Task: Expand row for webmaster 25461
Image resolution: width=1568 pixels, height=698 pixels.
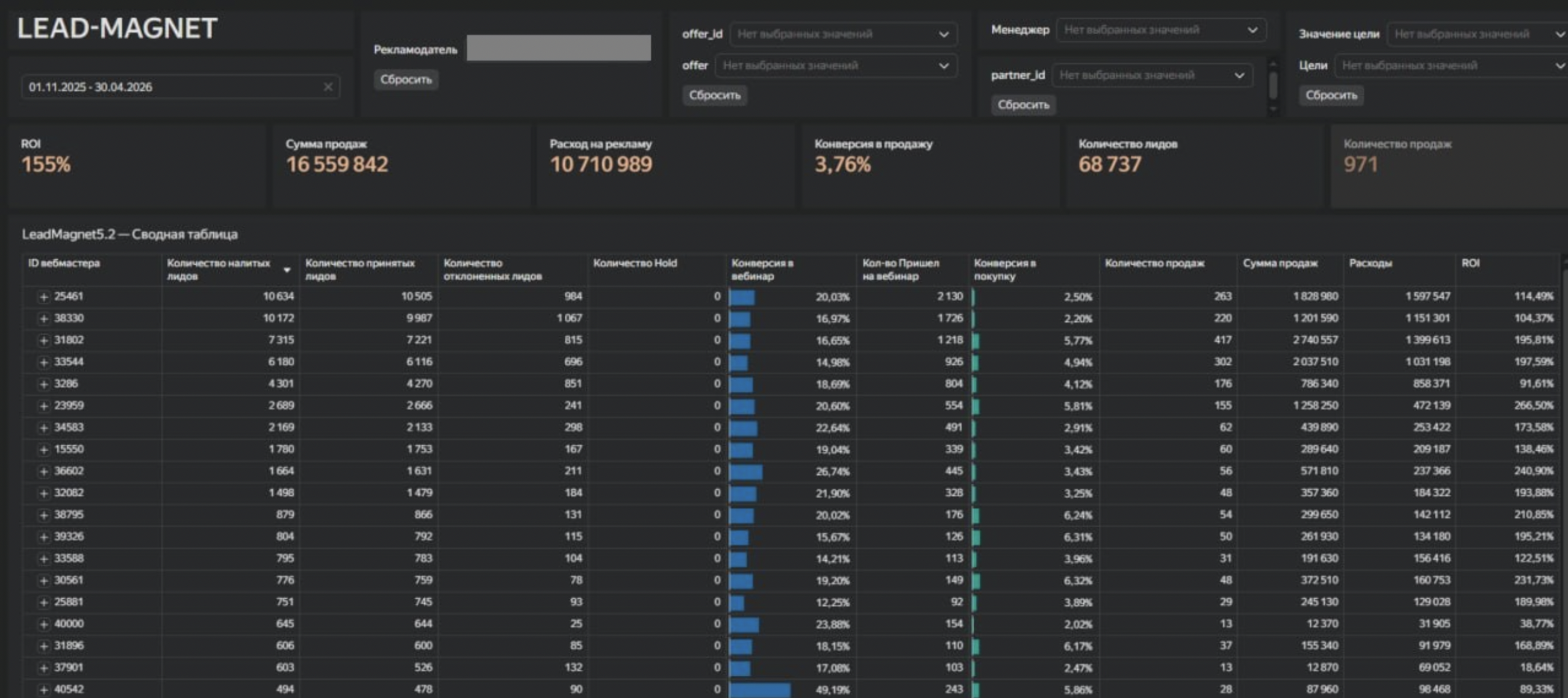Action: click(43, 297)
